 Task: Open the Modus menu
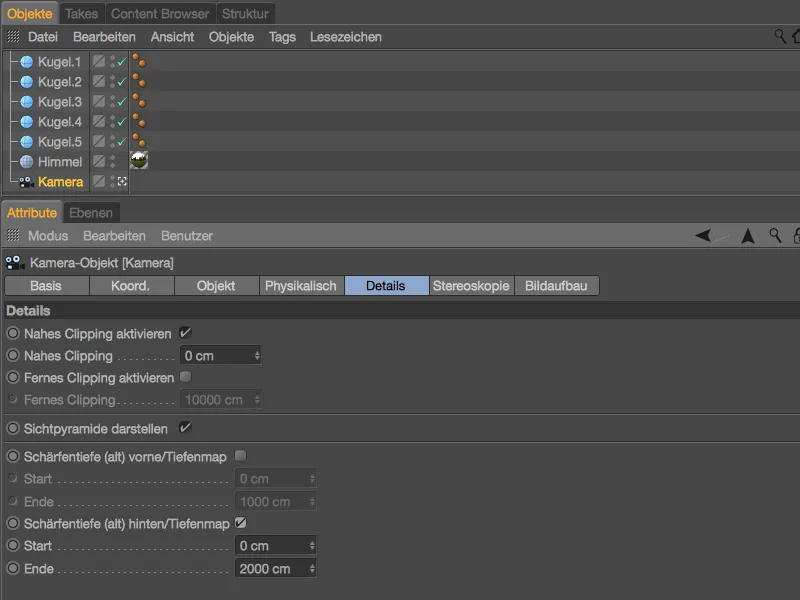tap(48, 236)
